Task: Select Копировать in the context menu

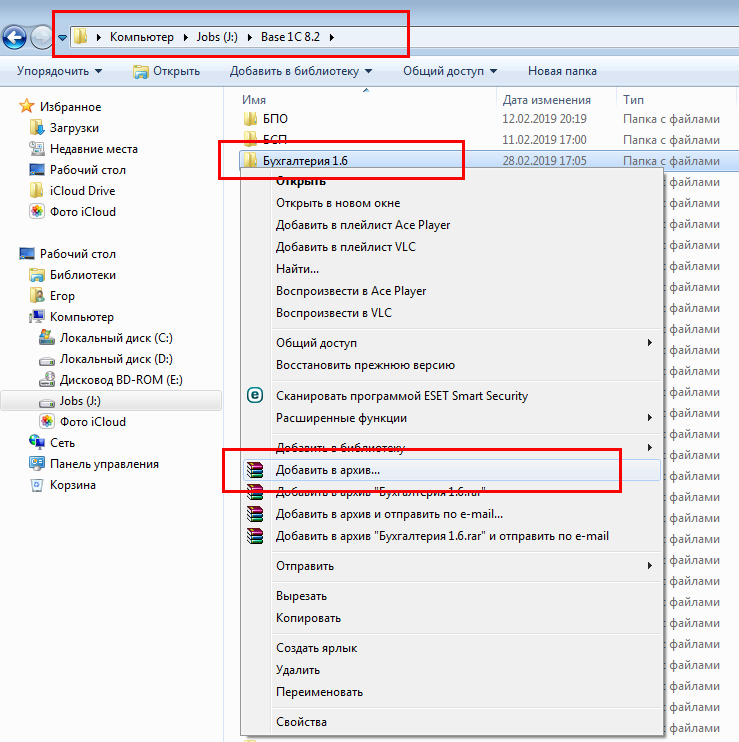Action: pos(308,618)
